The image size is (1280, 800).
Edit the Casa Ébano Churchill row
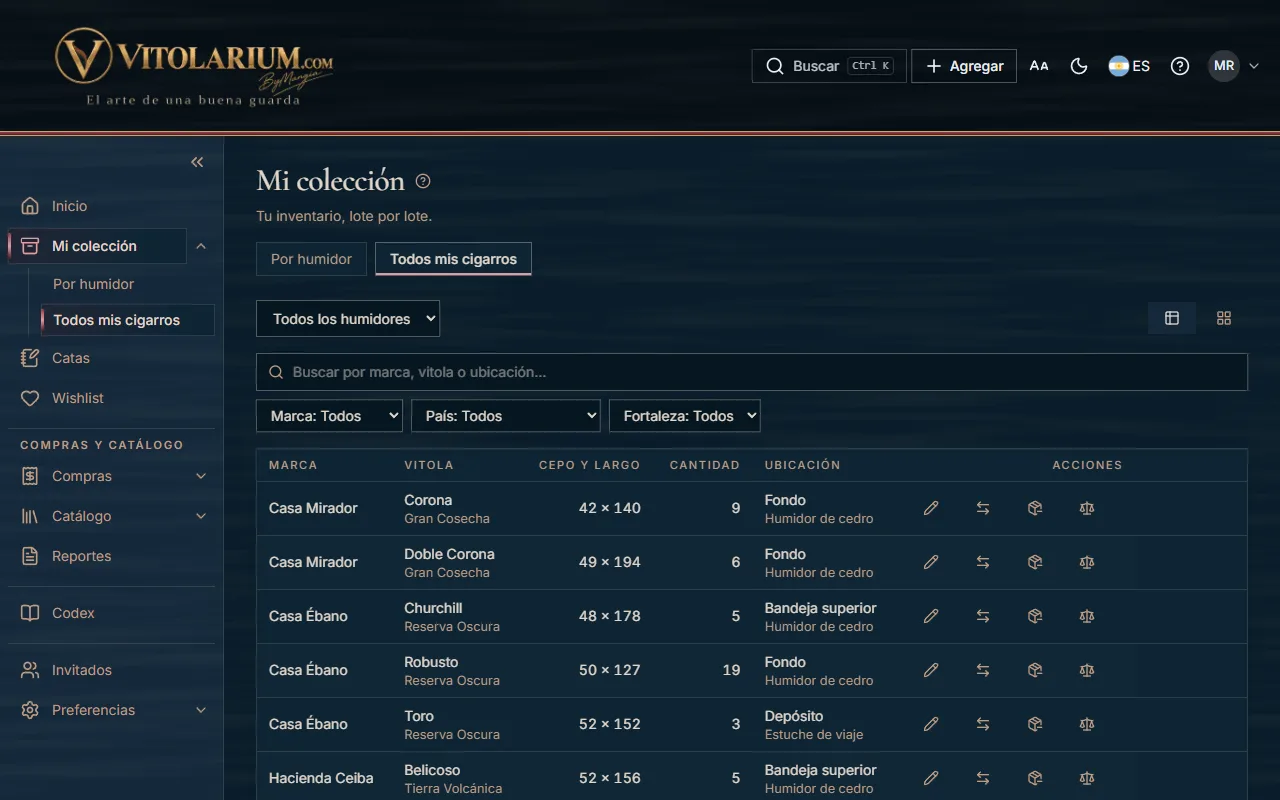coord(931,616)
